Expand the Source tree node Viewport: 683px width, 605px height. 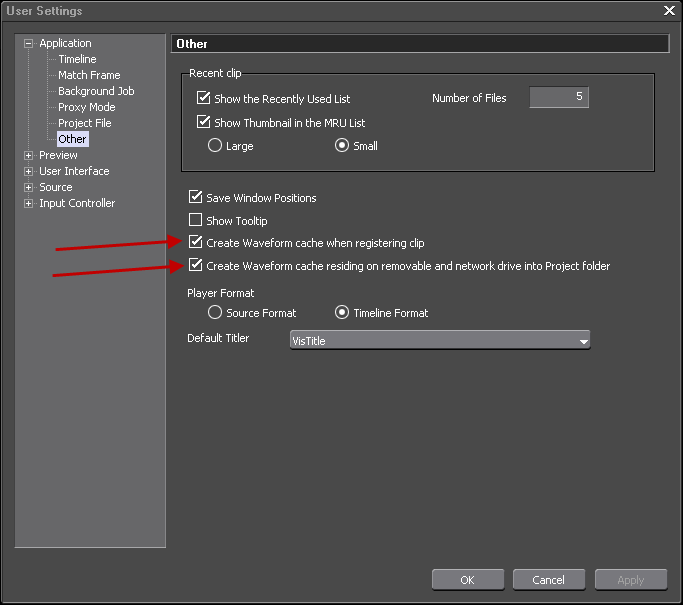29,188
